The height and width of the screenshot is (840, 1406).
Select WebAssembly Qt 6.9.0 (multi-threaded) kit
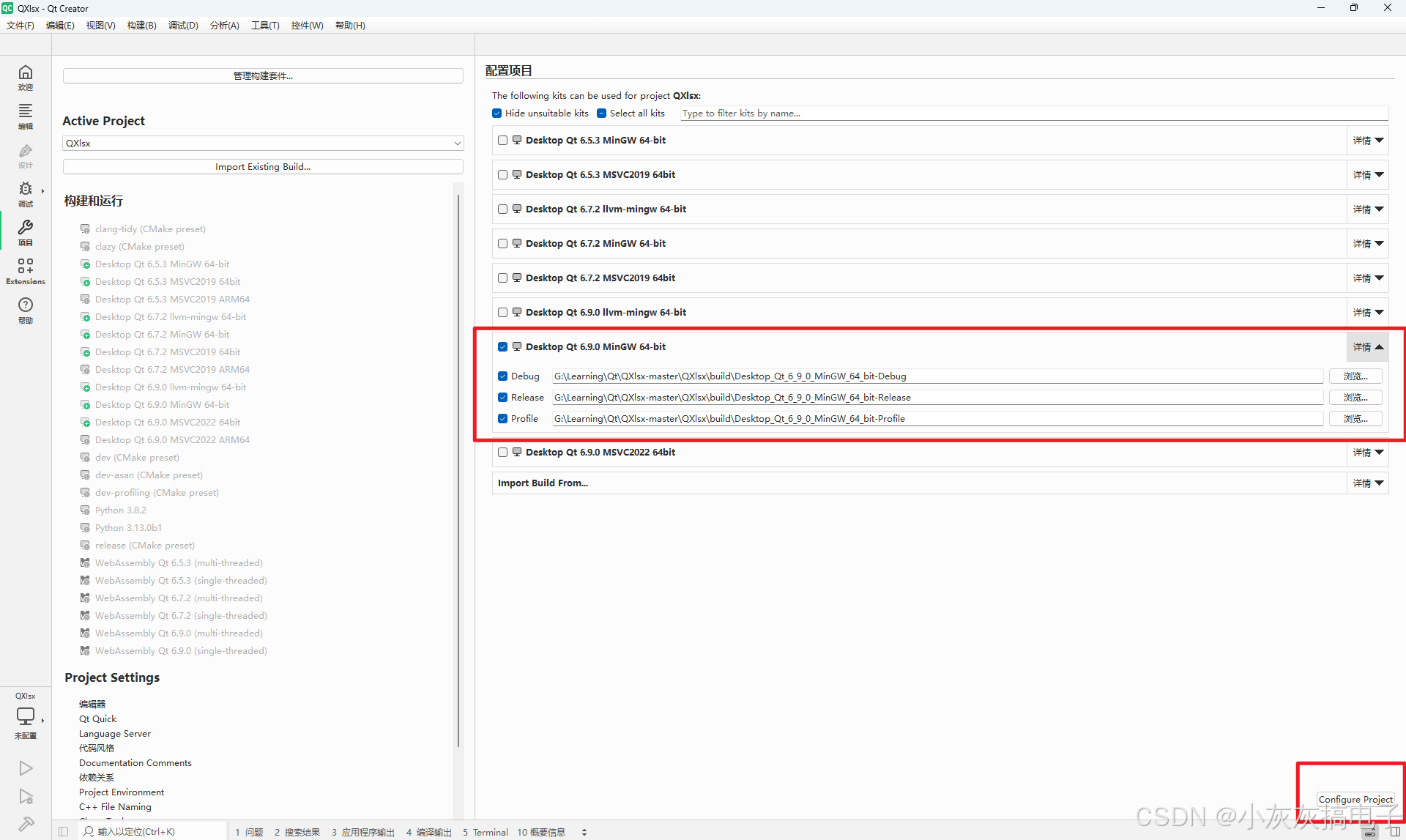click(x=179, y=633)
